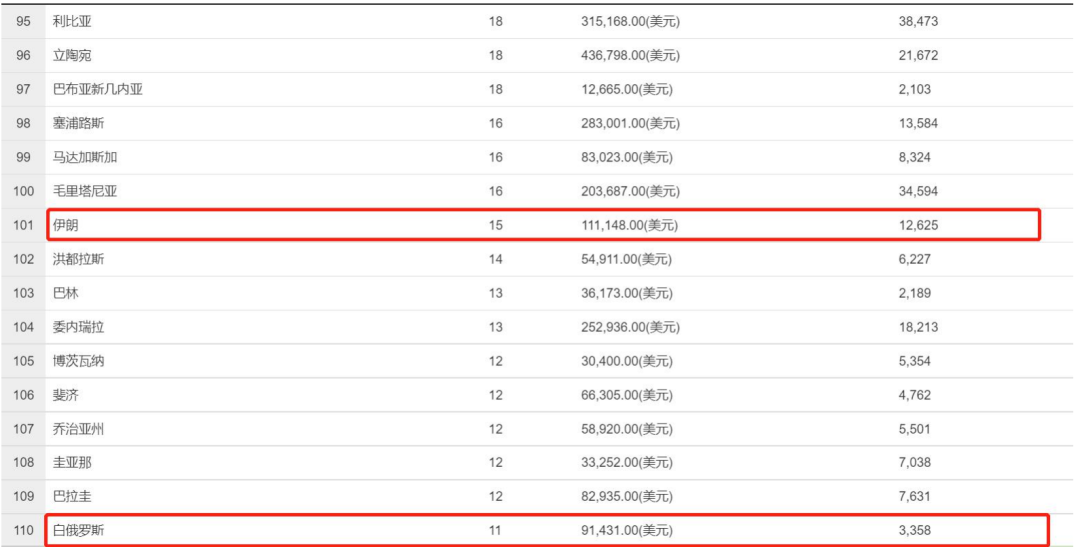Select Iran's amount 111,148.00(美元)
The width and height of the screenshot is (1080, 547).
pyautogui.click(x=630, y=225)
